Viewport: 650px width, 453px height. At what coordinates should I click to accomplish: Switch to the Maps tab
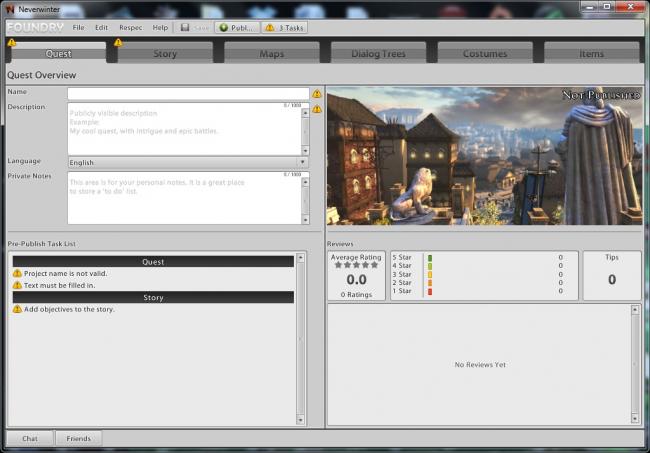(272, 53)
